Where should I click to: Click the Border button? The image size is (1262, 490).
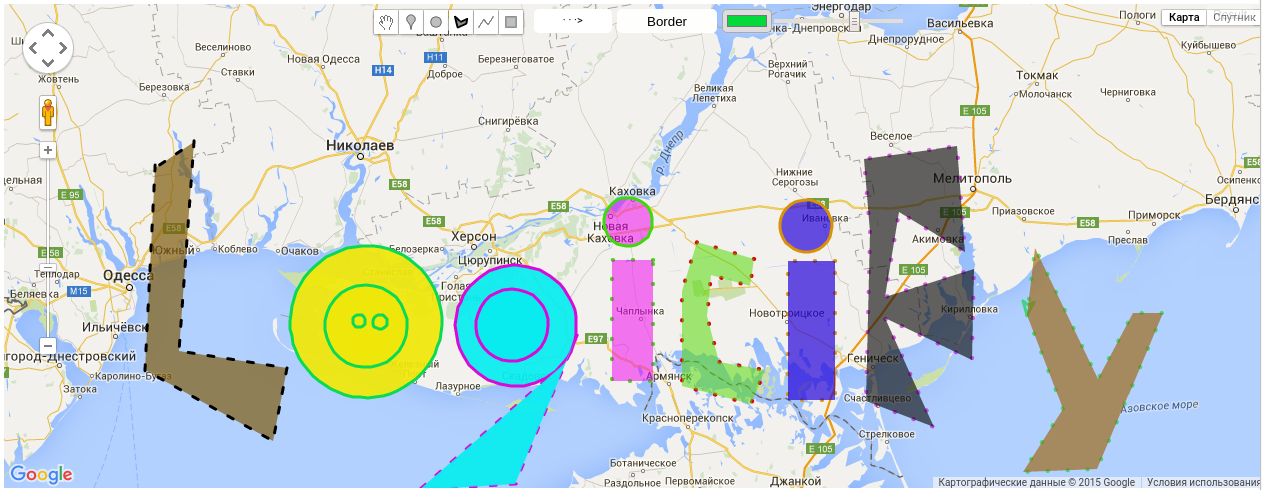point(666,21)
